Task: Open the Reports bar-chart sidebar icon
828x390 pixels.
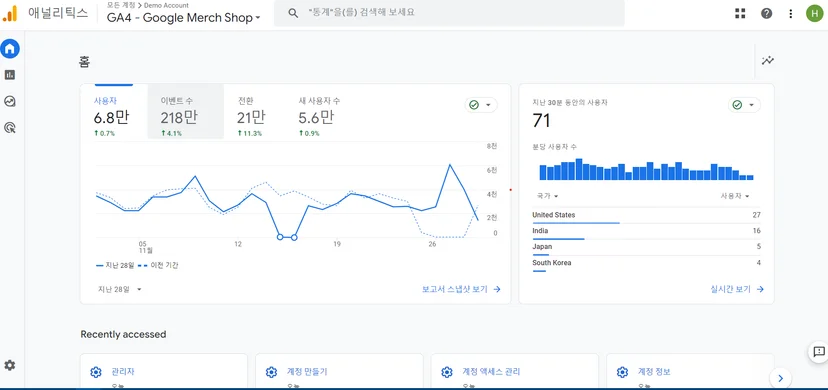Action: pyautogui.click(x=10, y=75)
